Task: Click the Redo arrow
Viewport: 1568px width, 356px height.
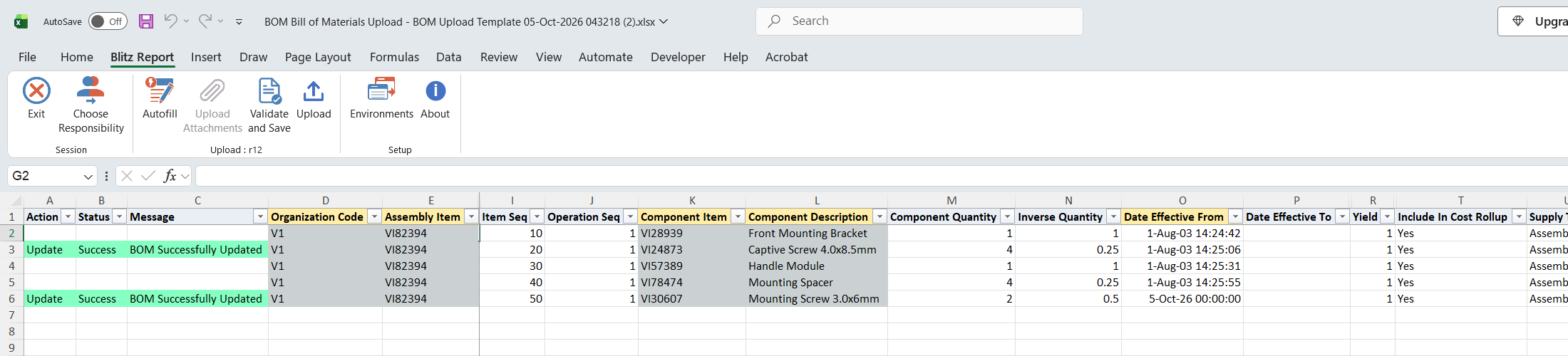Action: [x=205, y=21]
